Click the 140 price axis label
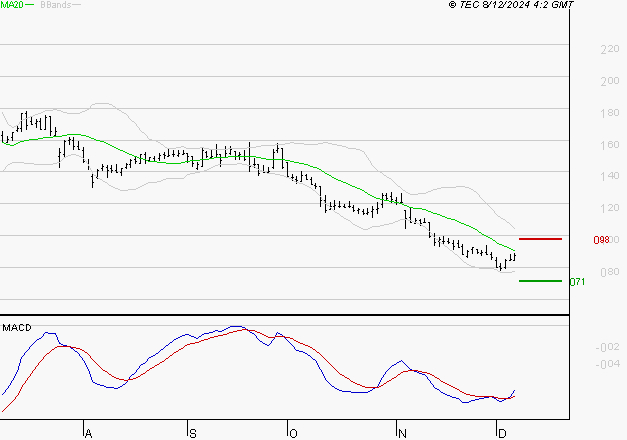The image size is (627, 440). coord(610,176)
